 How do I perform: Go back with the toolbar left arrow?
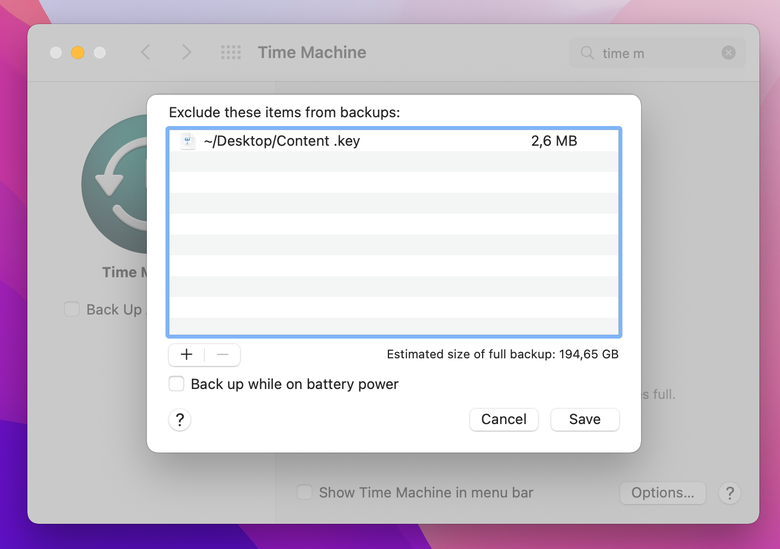coord(145,52)
